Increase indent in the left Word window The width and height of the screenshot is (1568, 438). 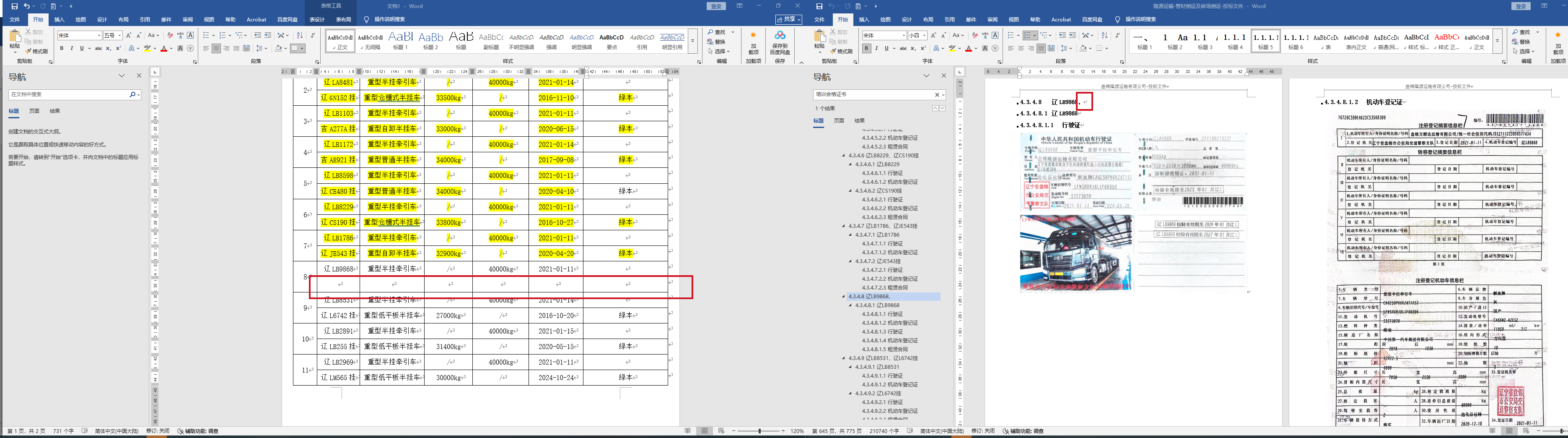pos(268,35)
